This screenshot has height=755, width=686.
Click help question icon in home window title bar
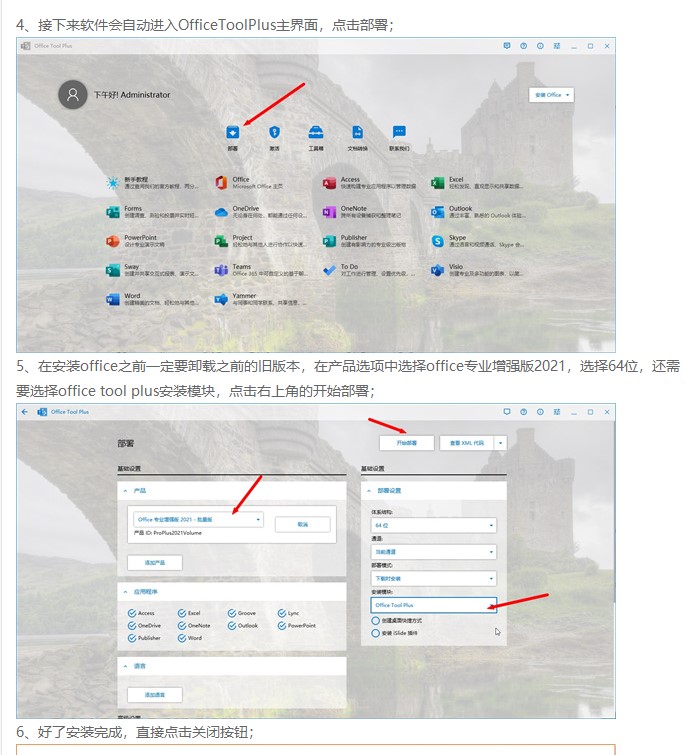click(x=523, y=46)
